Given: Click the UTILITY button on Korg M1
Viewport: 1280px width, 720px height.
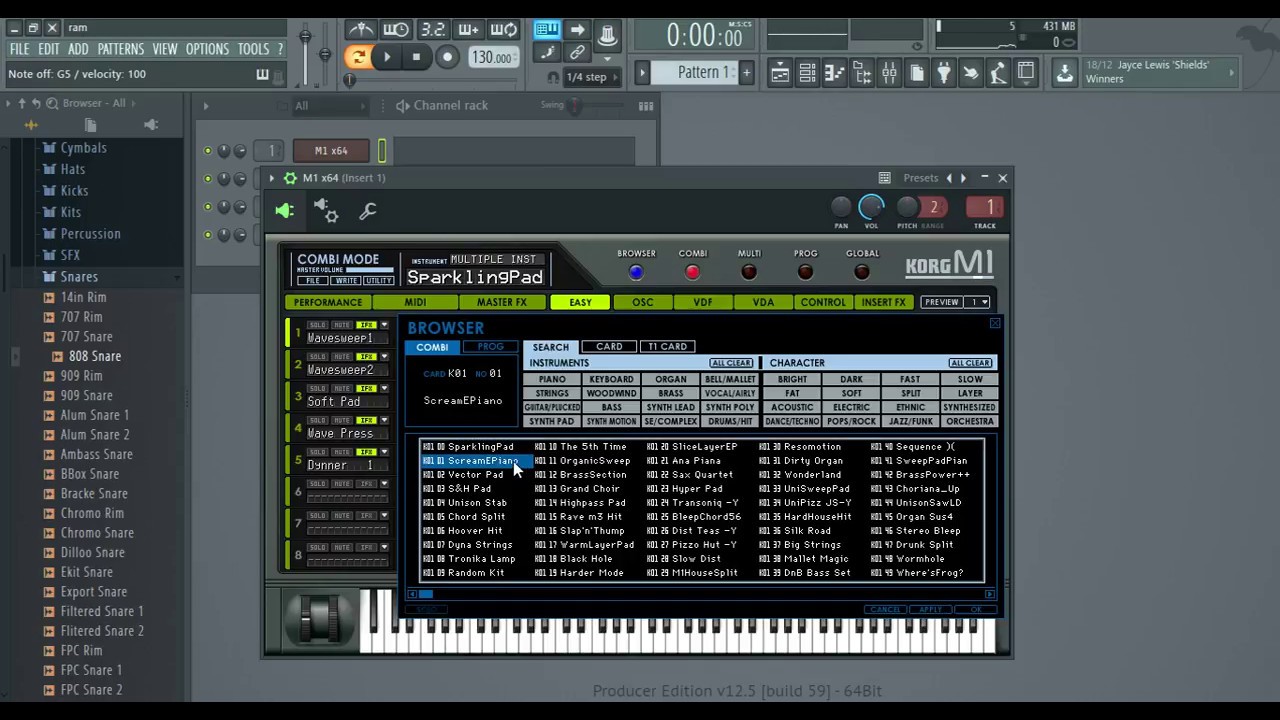Looking at the screenshot, I should (x=380, y=281).
